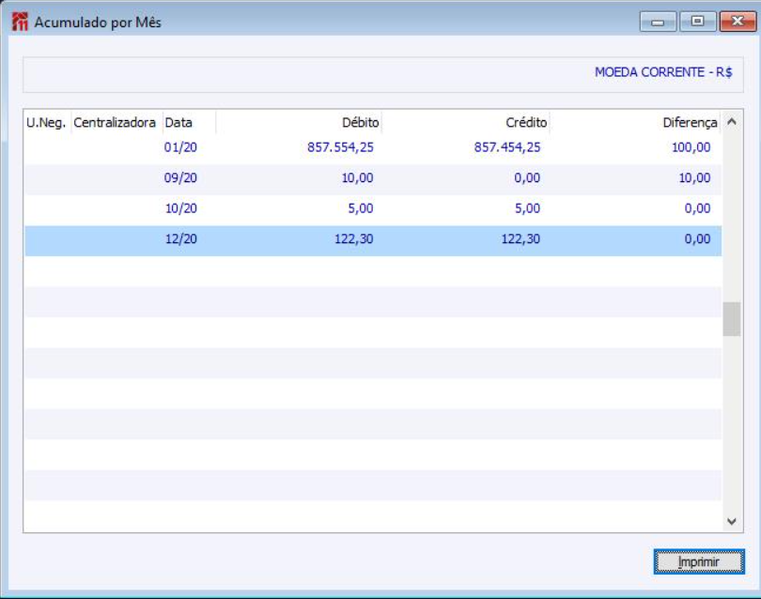Select the highlighted 12/20 row
The height and width of the screenshot is (599, 761).
click(373, 240)
